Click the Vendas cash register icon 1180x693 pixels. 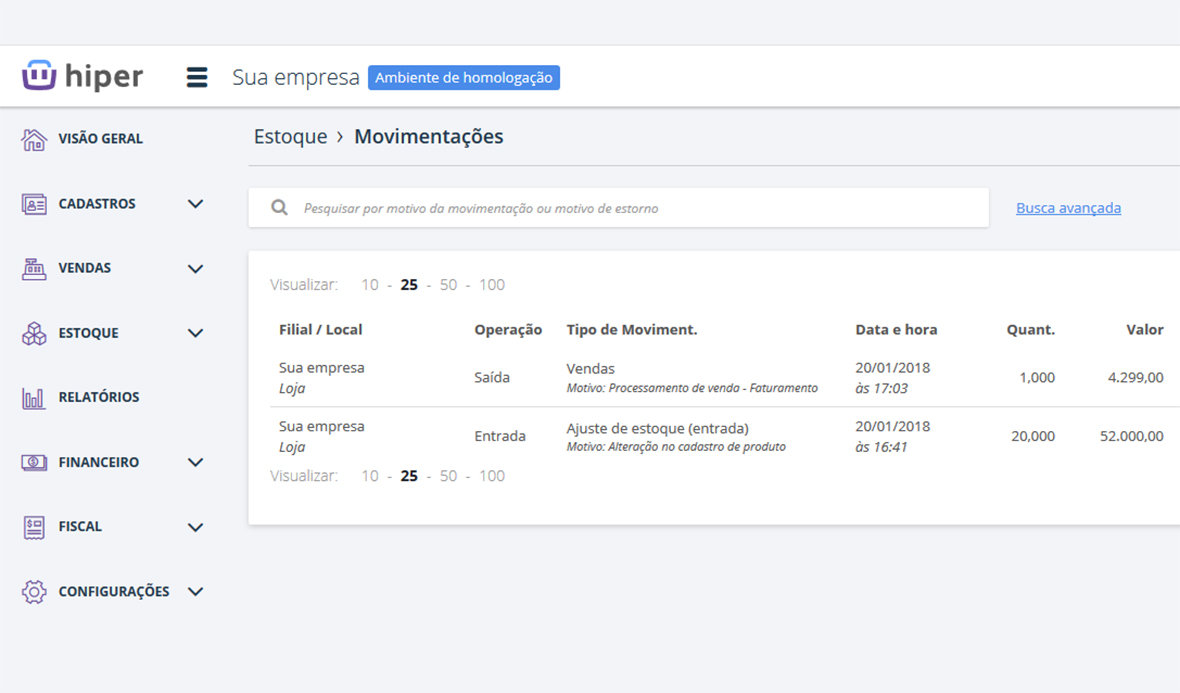point(34,268)
